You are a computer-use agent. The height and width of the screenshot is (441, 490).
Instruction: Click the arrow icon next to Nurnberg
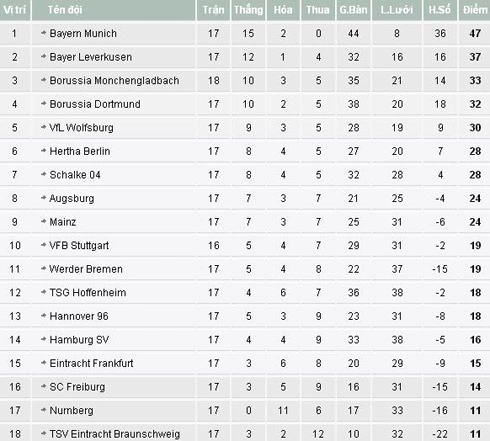[43, 410]
